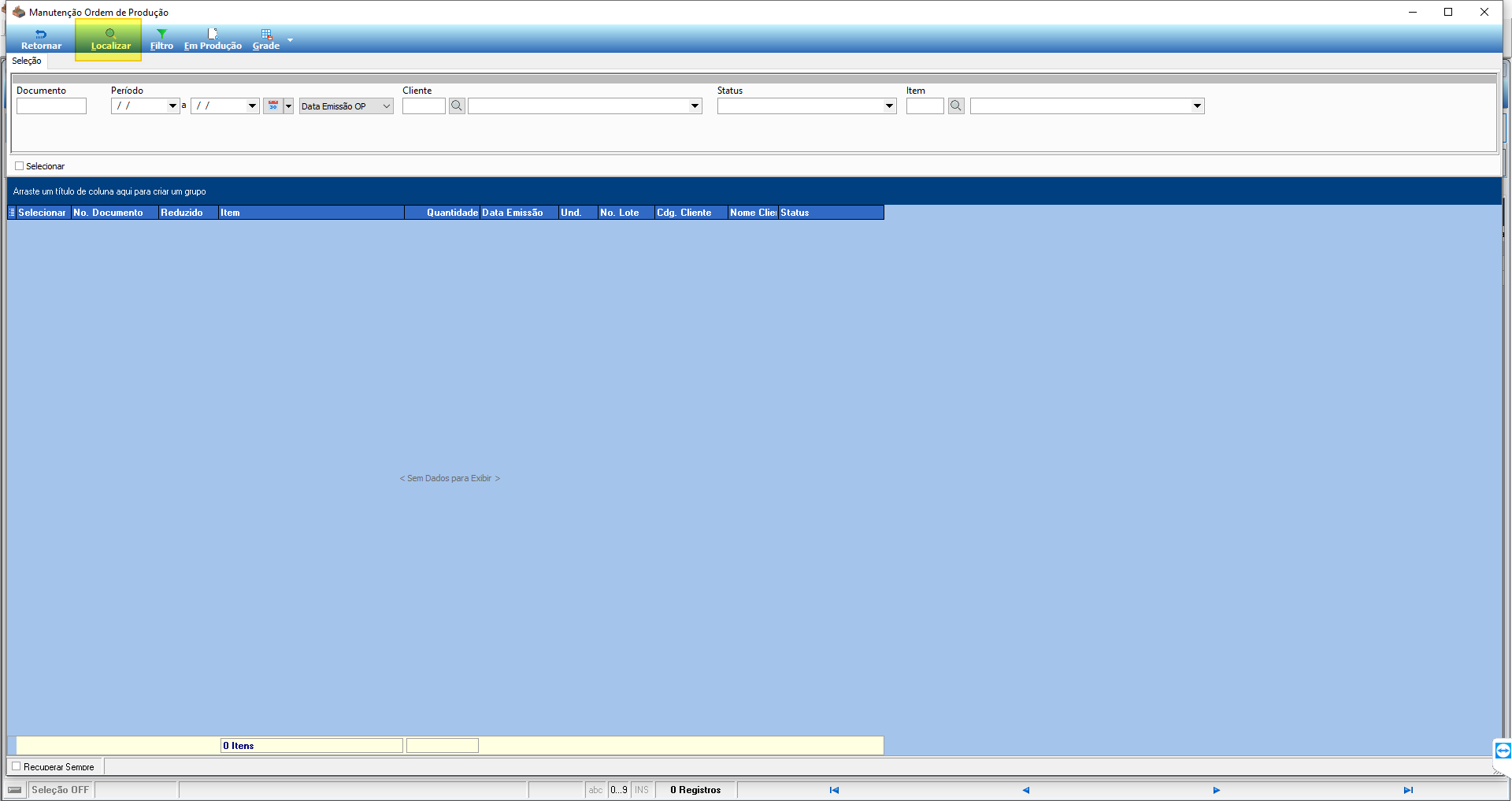Viewport: 1512px width, 801px height.
Task: Open the Período start date dropdown
Action: coord(172,106)
